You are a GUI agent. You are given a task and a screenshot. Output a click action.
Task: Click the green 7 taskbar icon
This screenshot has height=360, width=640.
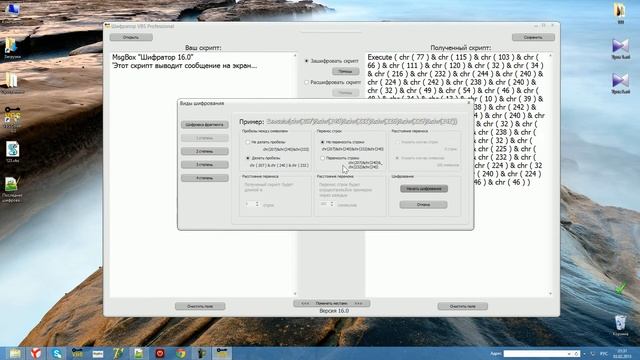click(x=118, y=353)
